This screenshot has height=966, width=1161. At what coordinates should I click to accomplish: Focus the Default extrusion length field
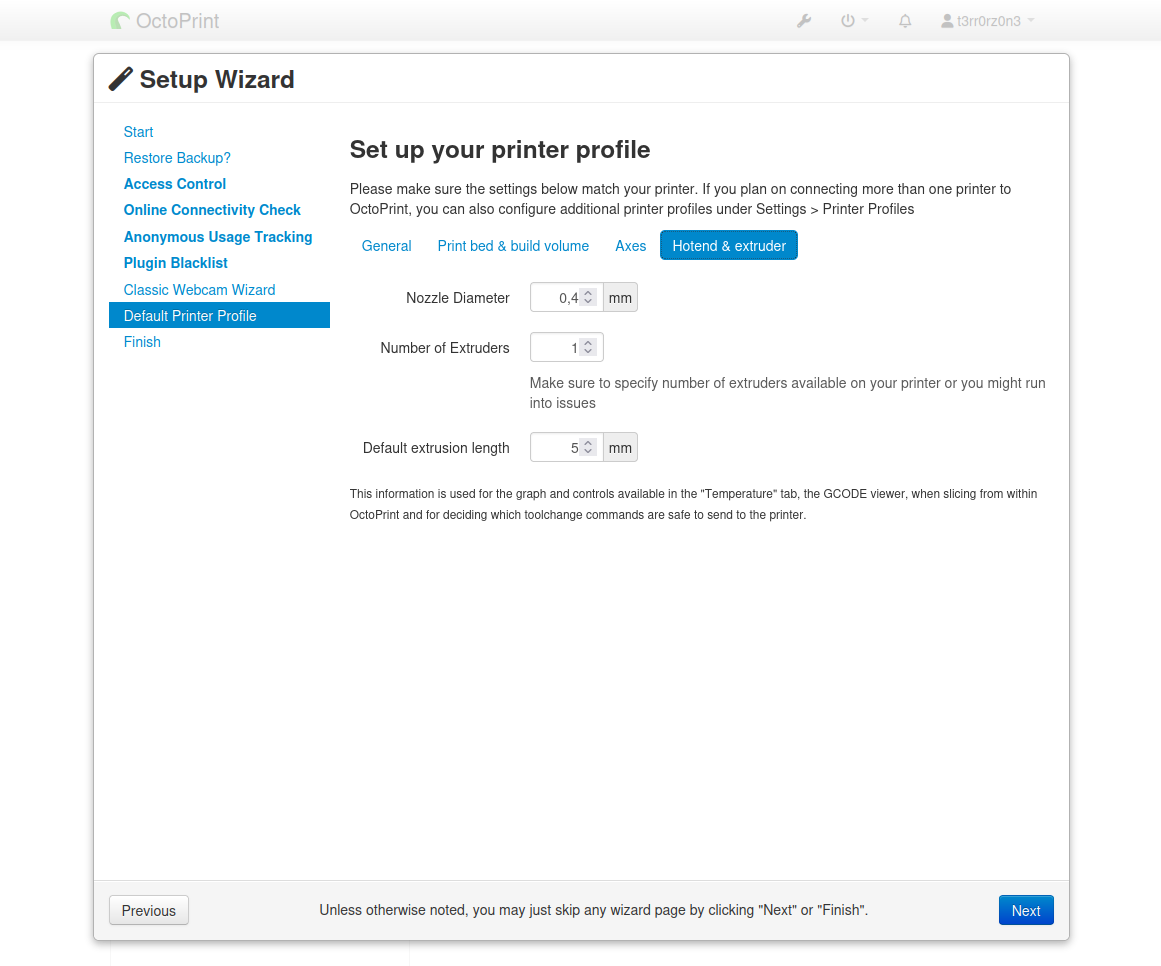(x=556, y=448)
